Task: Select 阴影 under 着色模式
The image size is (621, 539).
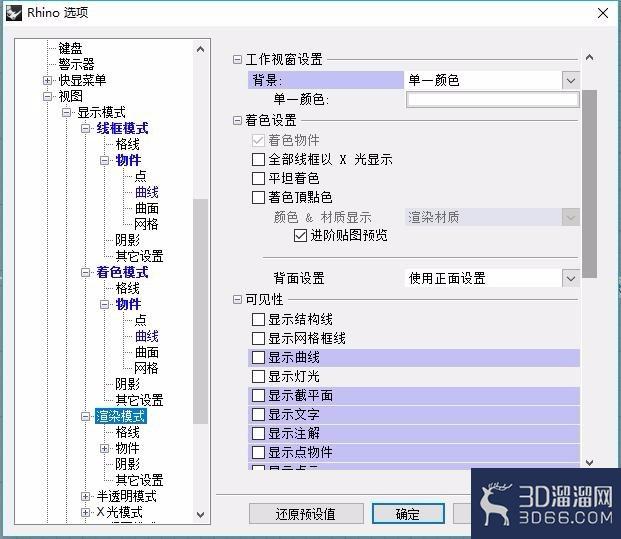Action: tap(128, 384)
